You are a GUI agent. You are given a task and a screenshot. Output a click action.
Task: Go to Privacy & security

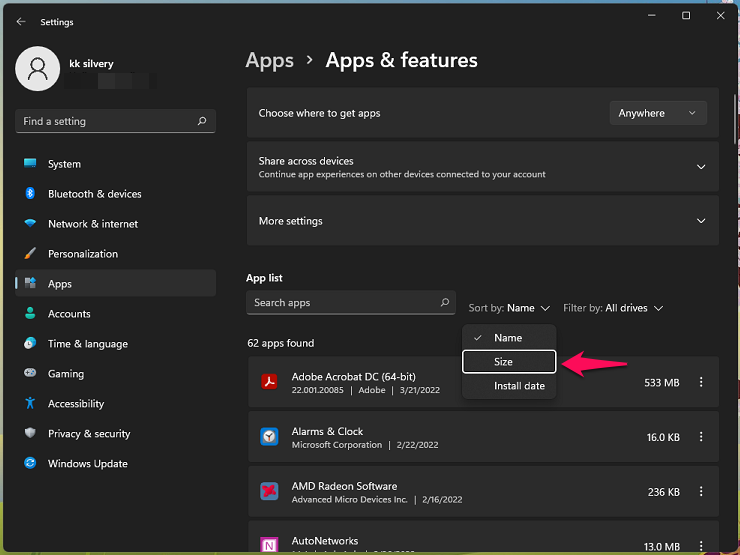tap(116, 434)
